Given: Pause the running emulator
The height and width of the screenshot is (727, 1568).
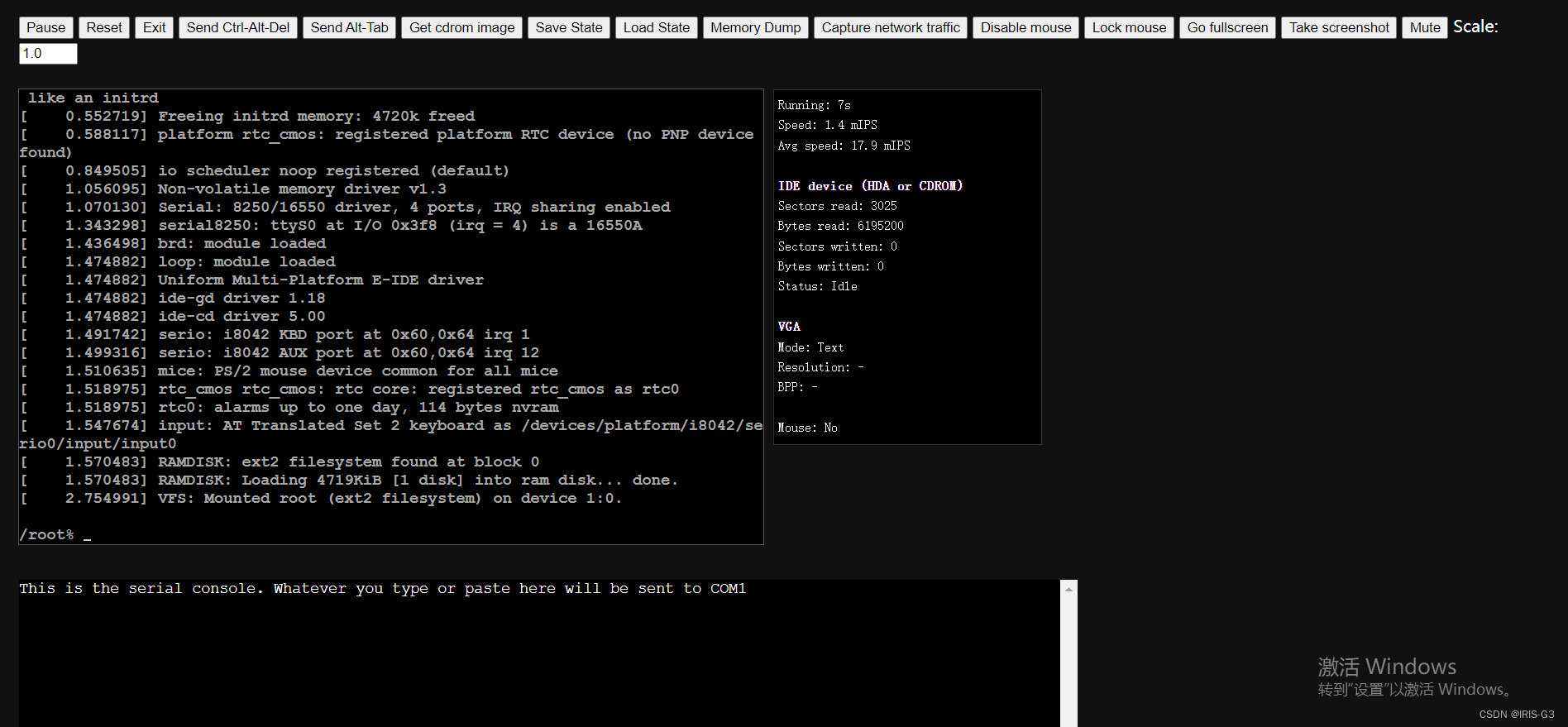Looking at the screenshot, I should click(x=45, y=27).
